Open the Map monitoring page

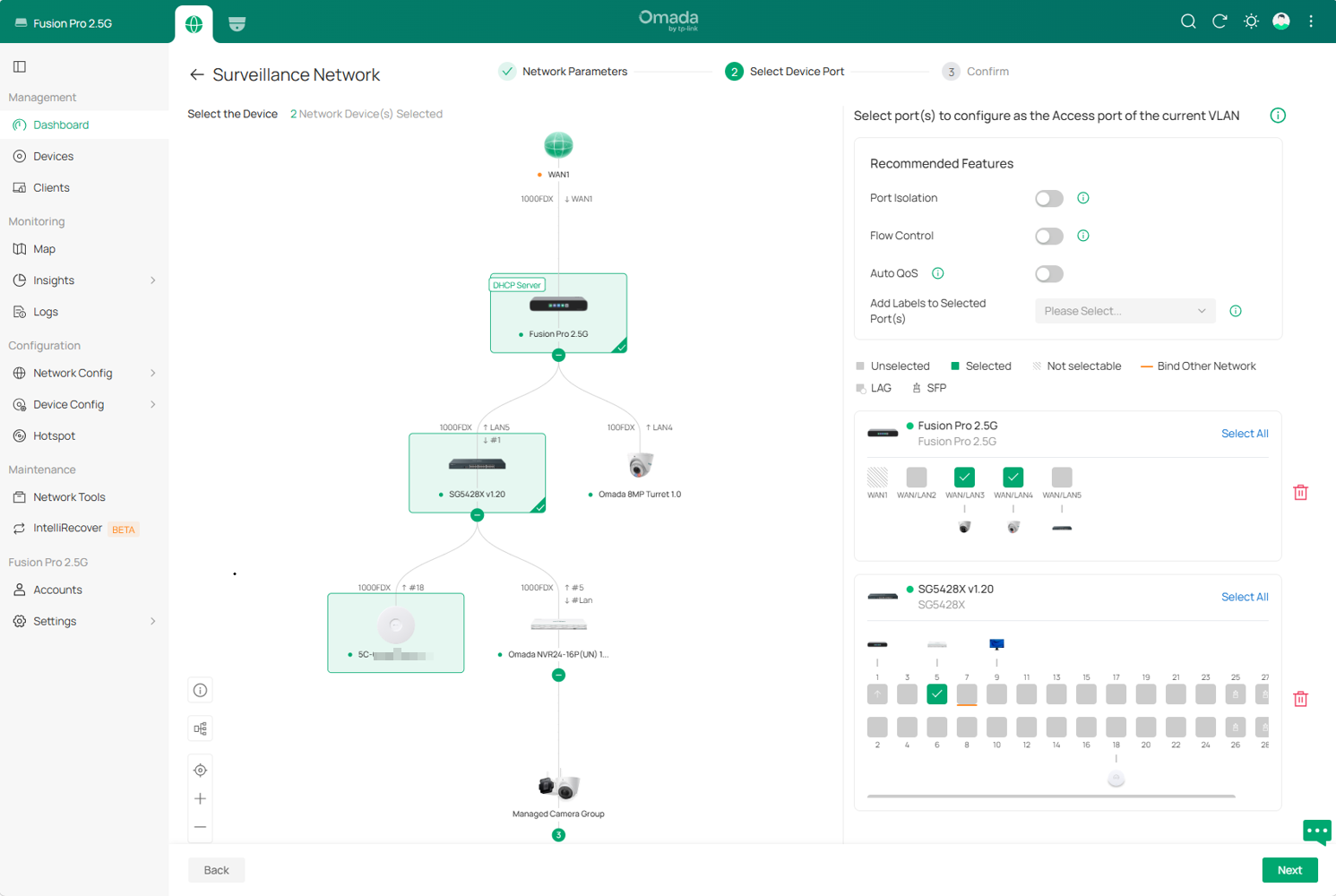pyautogui.click(x=84, y=249)
